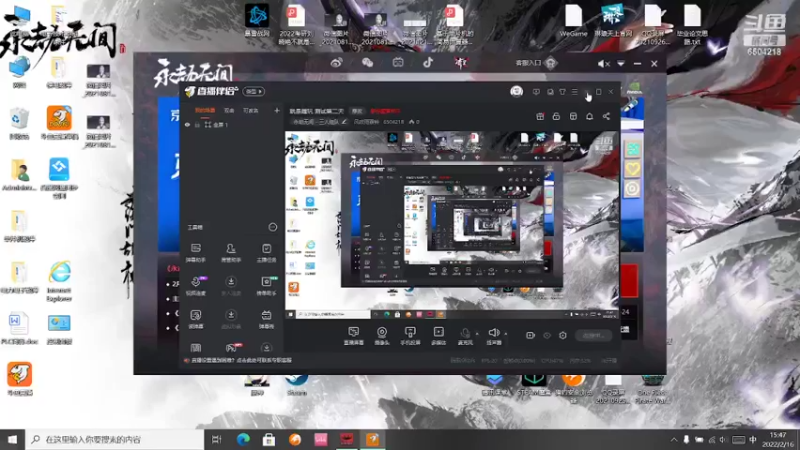Toggle the 麦克风 microphone
Image resolution: width=800 pixels, height=450 pixels.
pos(465,336)
